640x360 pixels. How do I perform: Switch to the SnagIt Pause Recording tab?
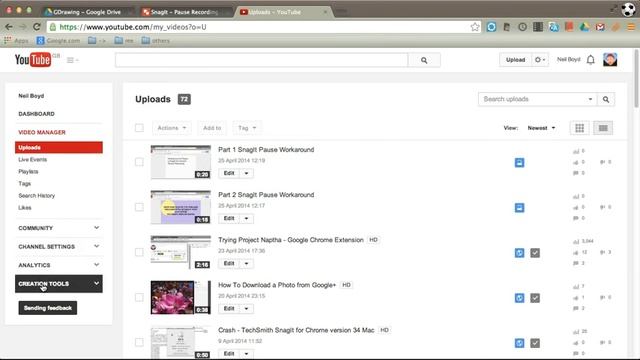tap(184, 12)
